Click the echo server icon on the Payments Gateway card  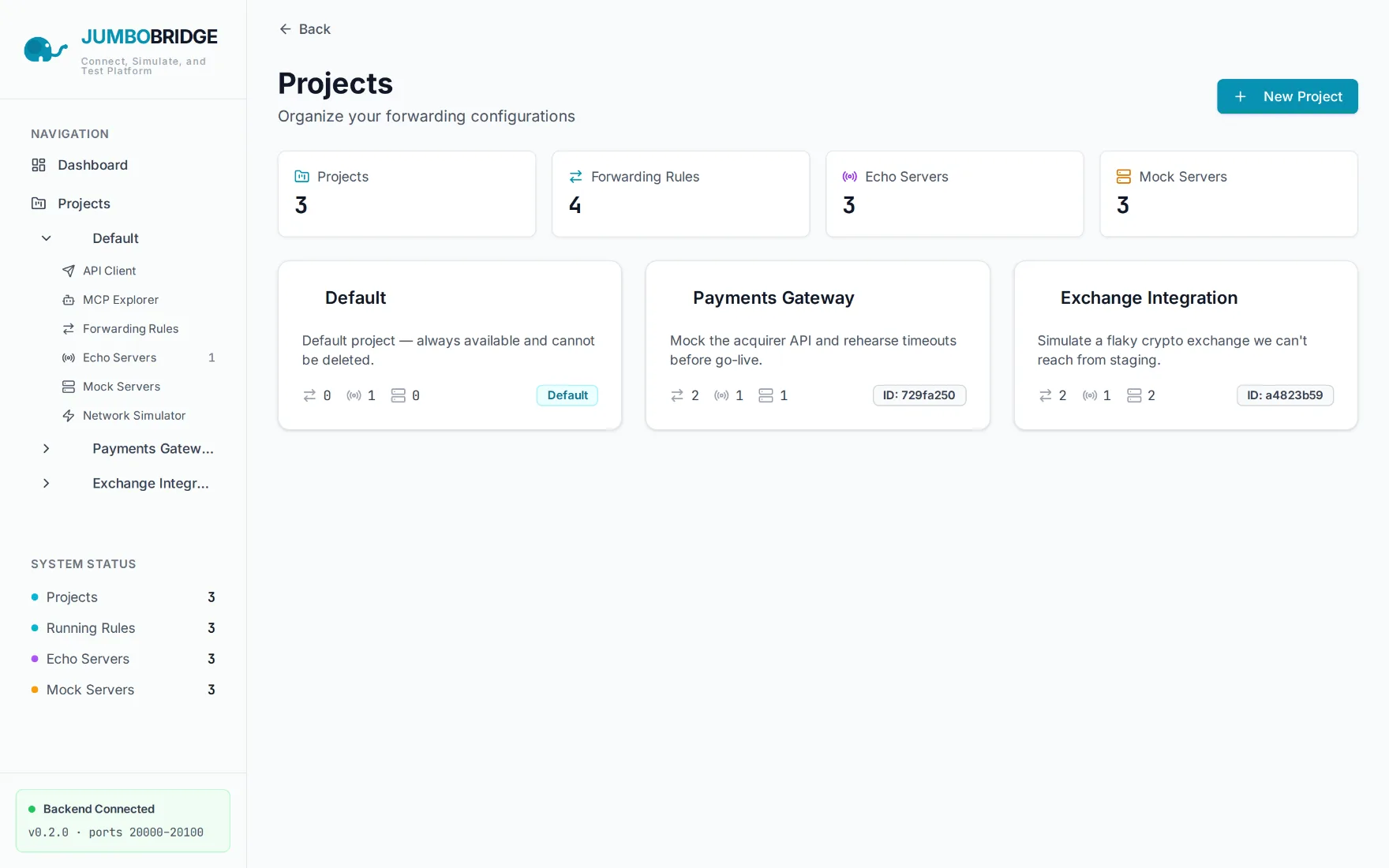click(x=721, y=395)
